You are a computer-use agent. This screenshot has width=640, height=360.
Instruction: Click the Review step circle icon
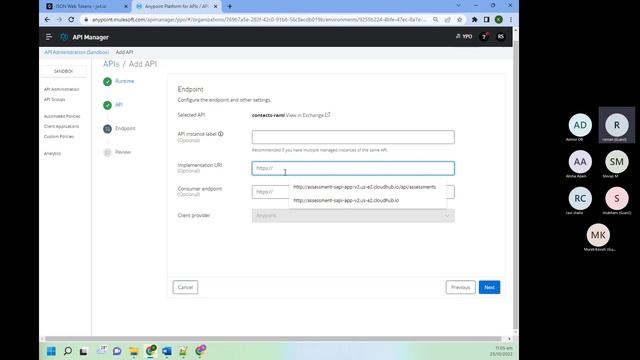107,152
